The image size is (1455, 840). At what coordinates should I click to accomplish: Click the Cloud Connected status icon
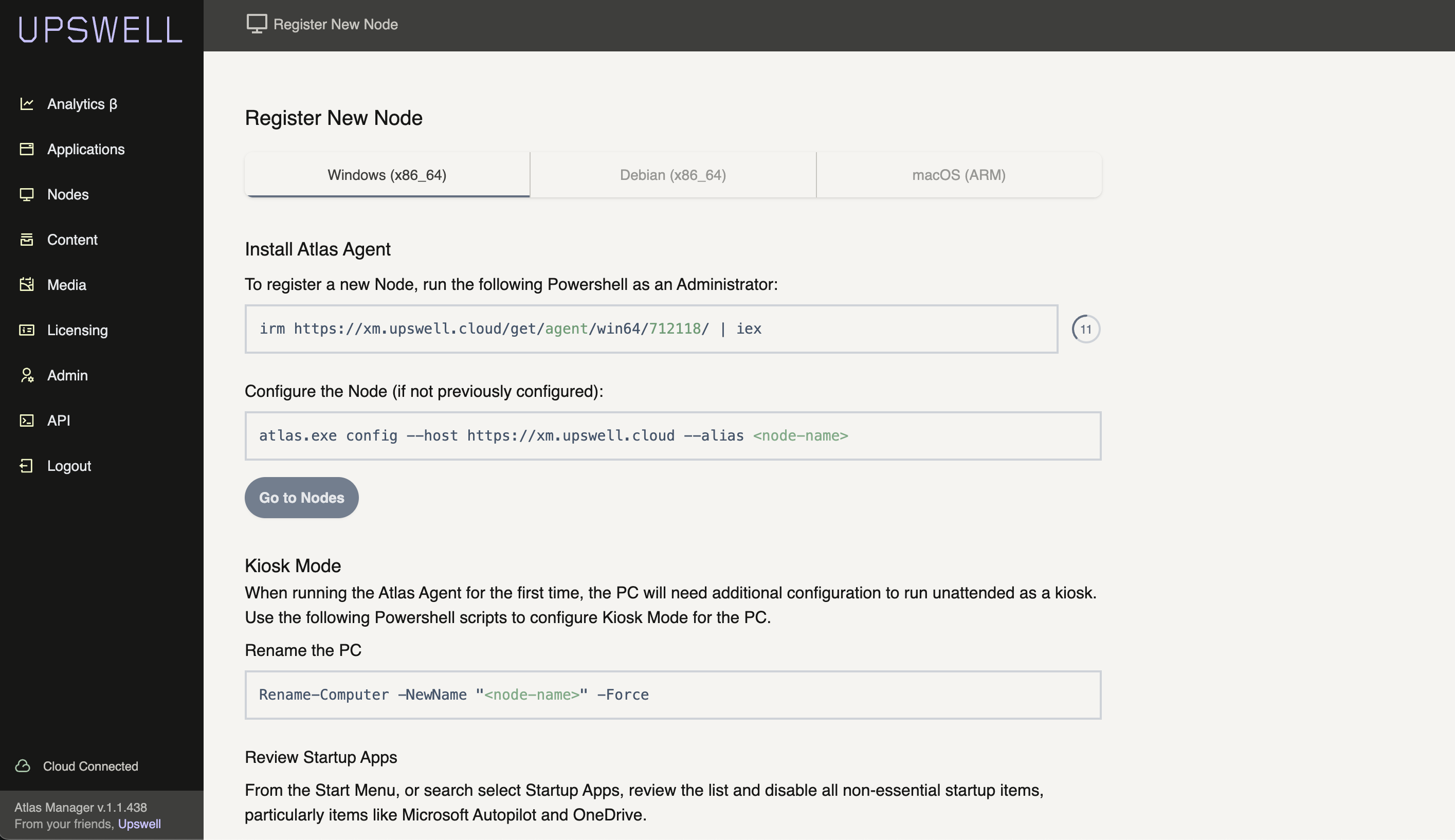[23, 765]
